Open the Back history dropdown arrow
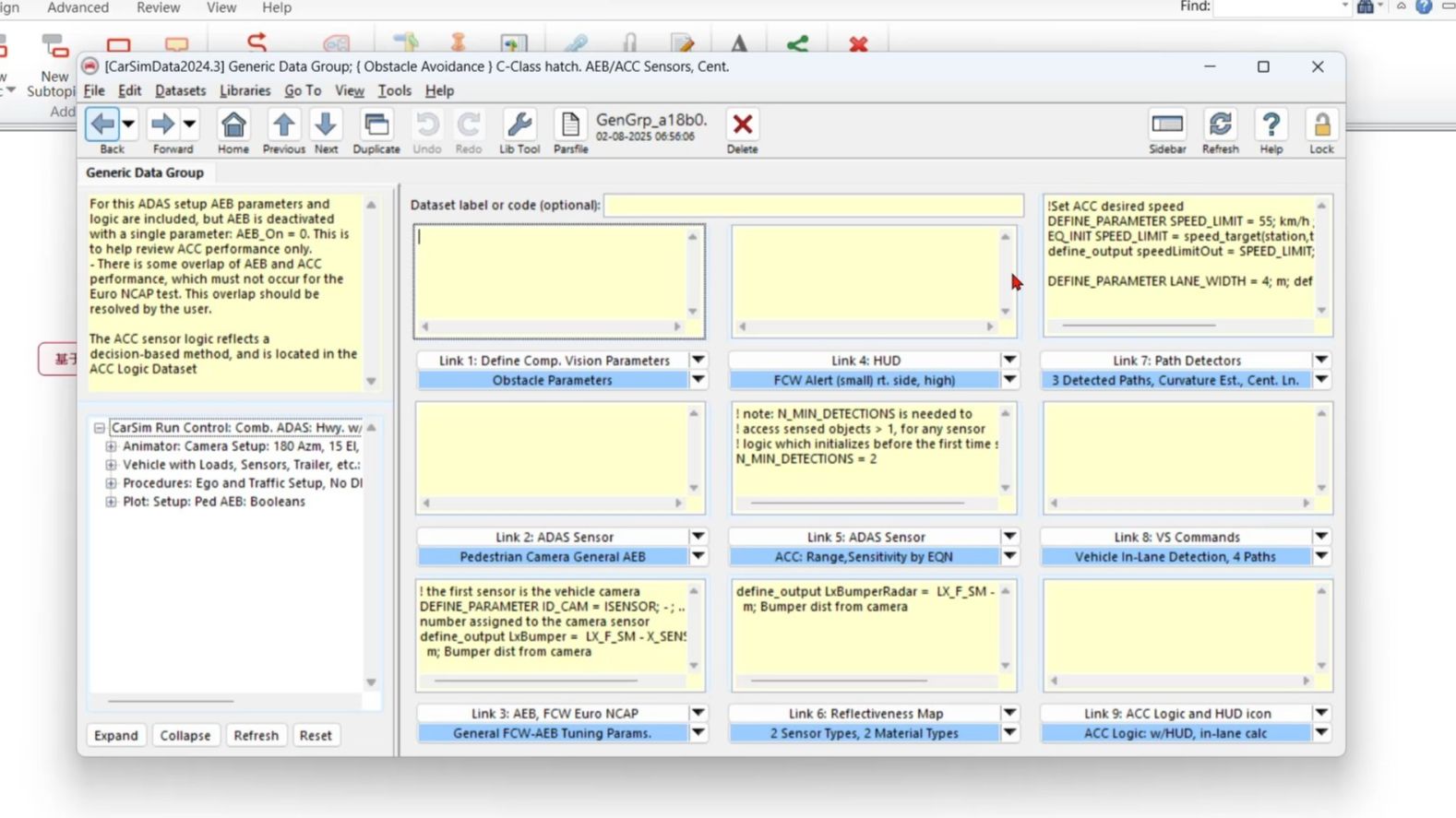Viewport: 1456px width, 818px height. coord(128,124)
